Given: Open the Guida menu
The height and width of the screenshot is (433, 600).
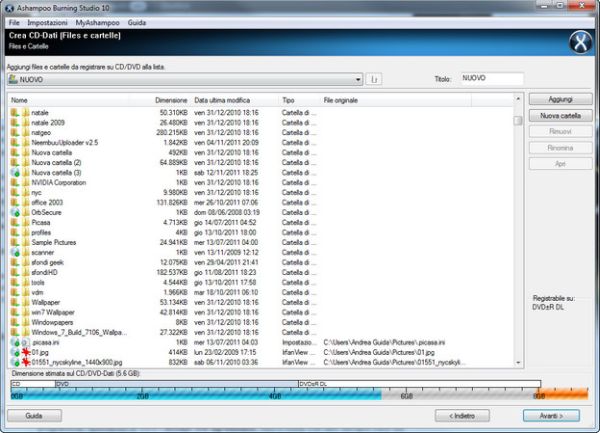Looking at the screenshot, I should [137, 23].
